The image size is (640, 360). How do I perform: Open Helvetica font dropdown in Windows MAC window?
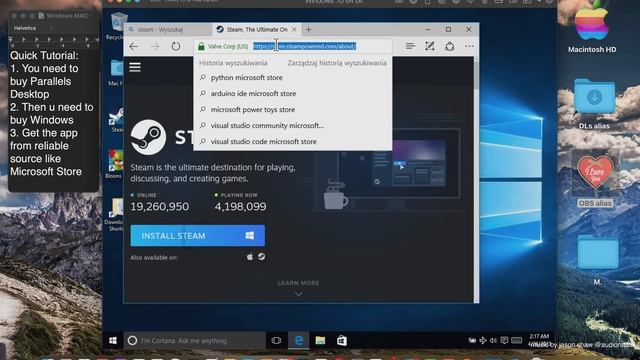[31, 28]
